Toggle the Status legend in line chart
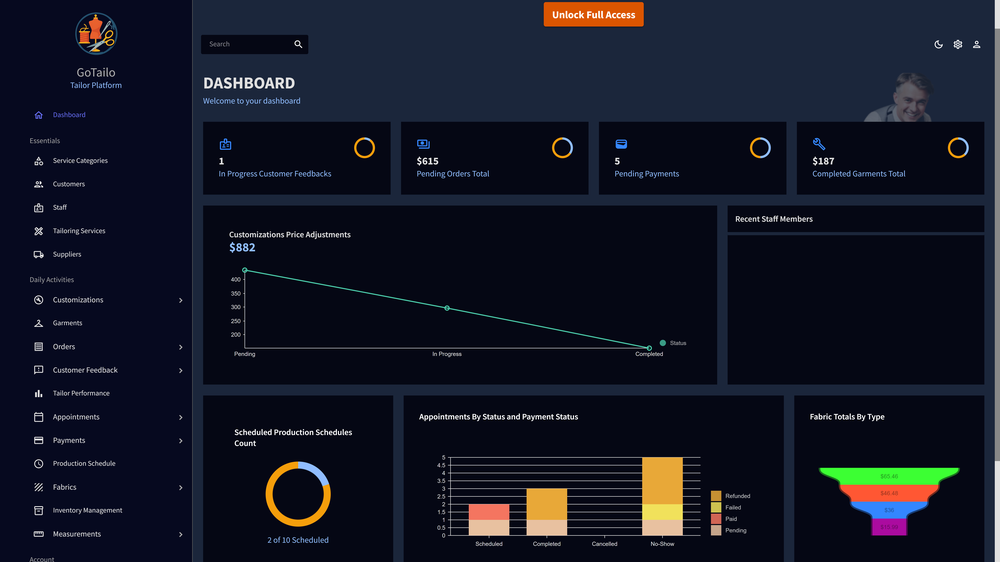The height and width of the screenshot is (562, 1000). [x=673, y=343]
